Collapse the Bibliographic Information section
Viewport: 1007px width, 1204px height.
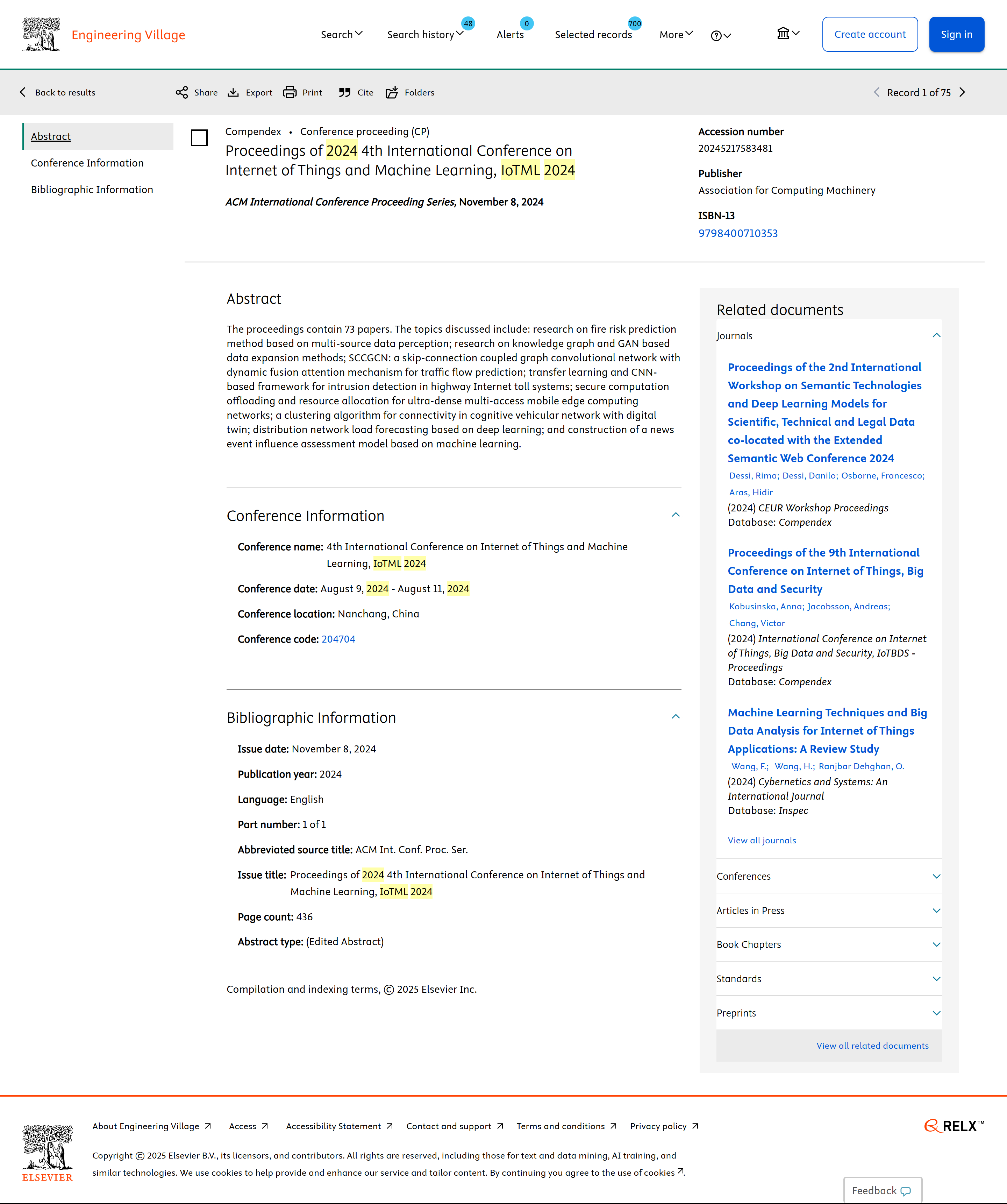point(676,717)
